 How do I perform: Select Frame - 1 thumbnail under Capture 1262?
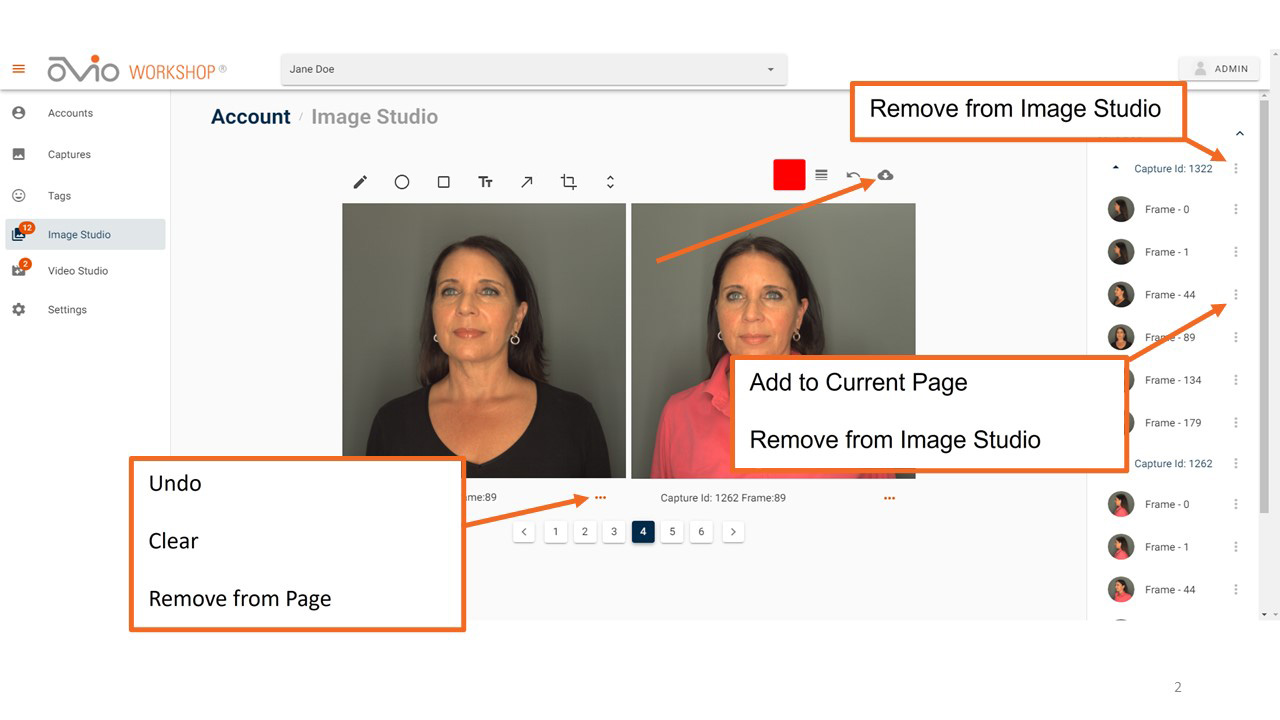pos(1121,547)
